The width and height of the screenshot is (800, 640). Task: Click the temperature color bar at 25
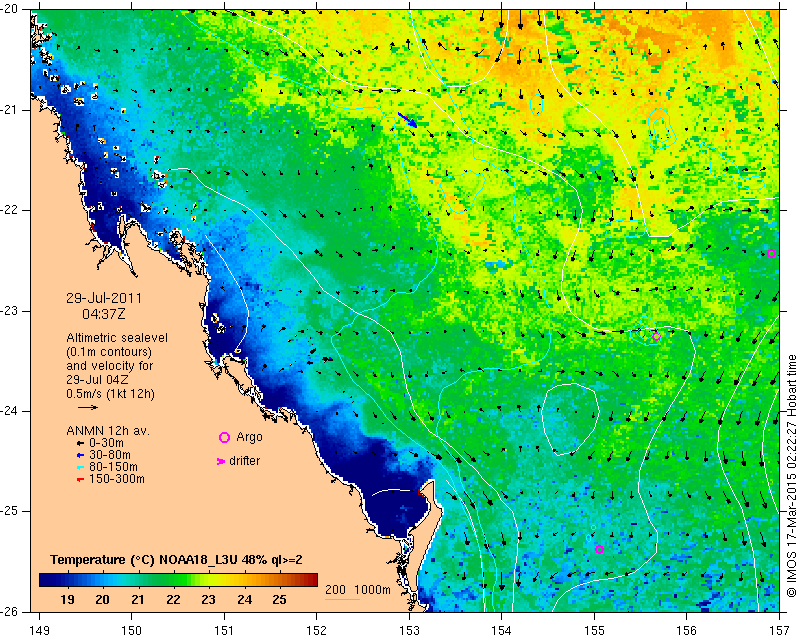pos(279,580)
